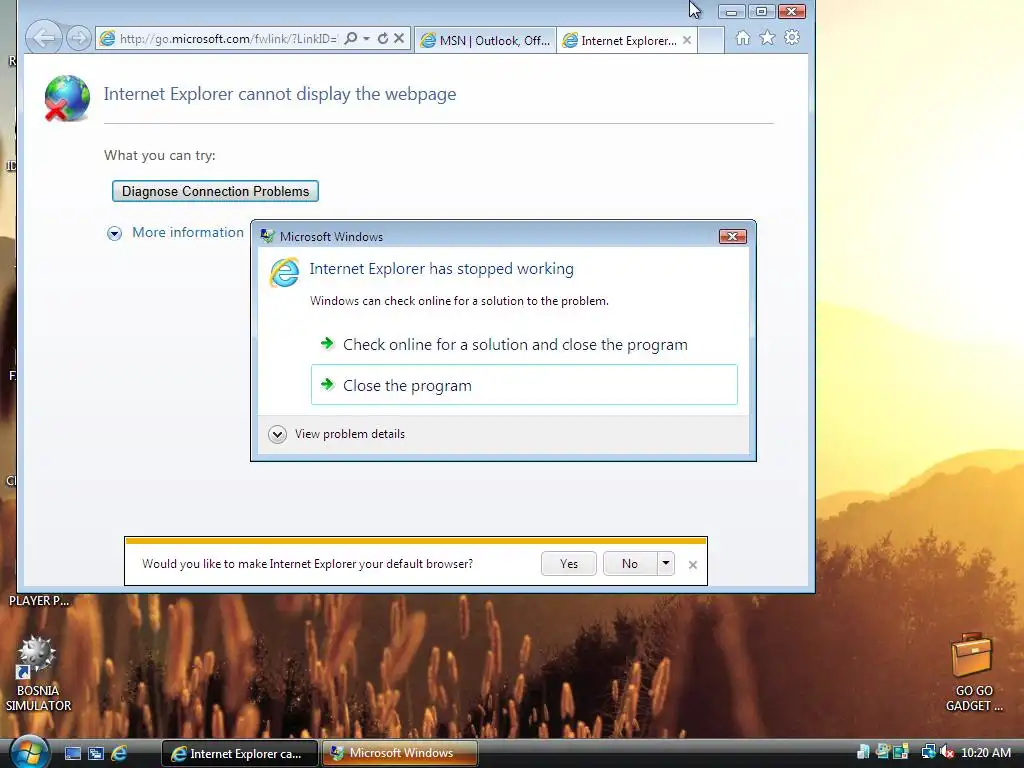Screen dimensions: 1024x768
Task: Click the network connection tray icon
Action: (x=928, y=752)
